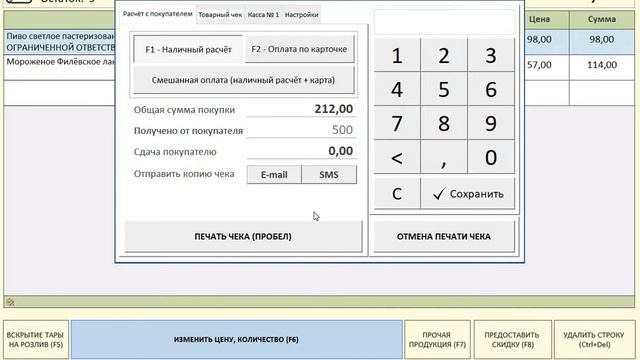This screenshot has height=360, width=640.
Task: Click УДАЛИТЬ СТРОКУ (Ctrl+Del) button
Action: 594,340
